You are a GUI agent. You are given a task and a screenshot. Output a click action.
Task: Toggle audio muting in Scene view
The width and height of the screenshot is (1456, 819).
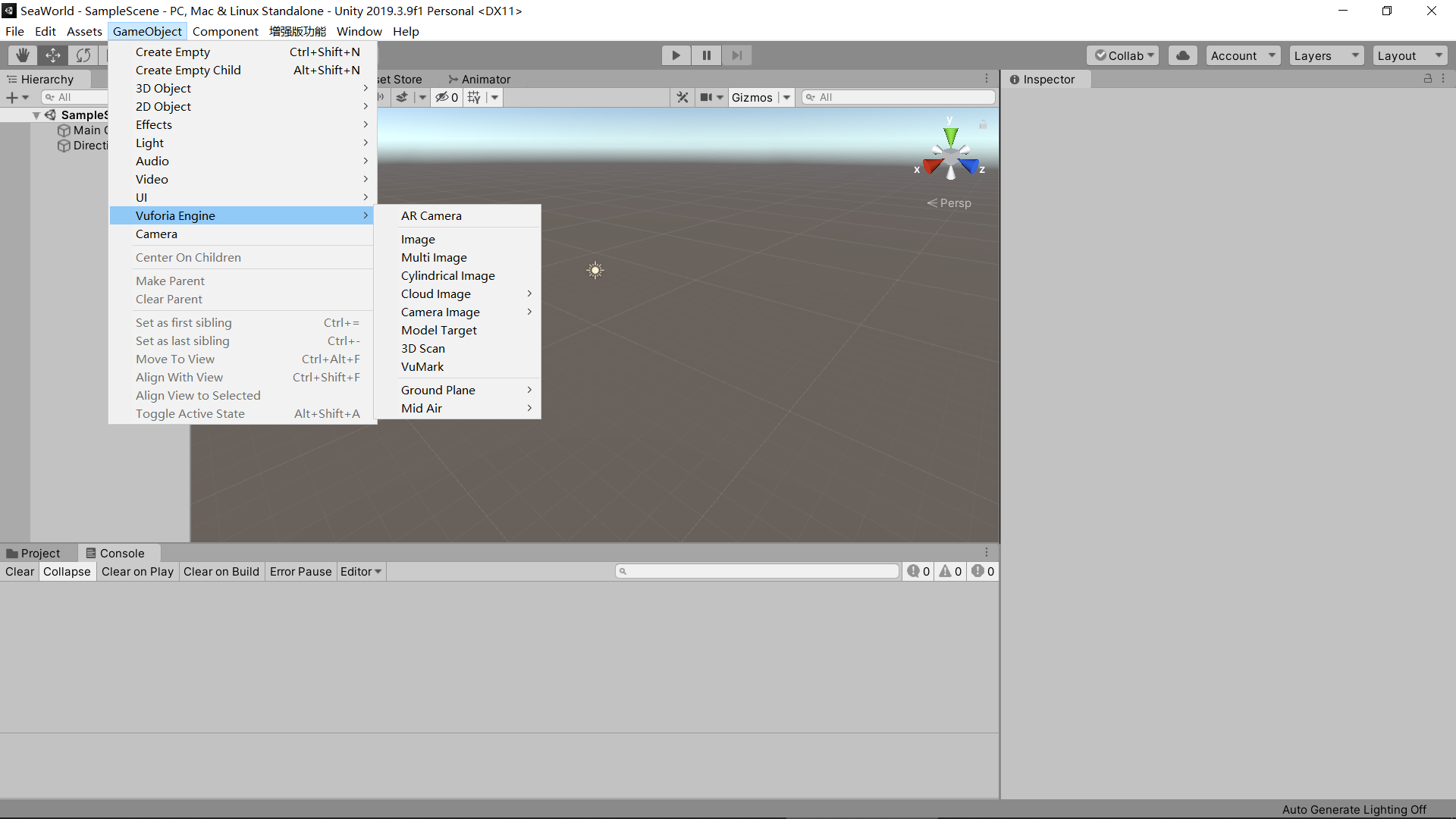click(x=380, y=97)
